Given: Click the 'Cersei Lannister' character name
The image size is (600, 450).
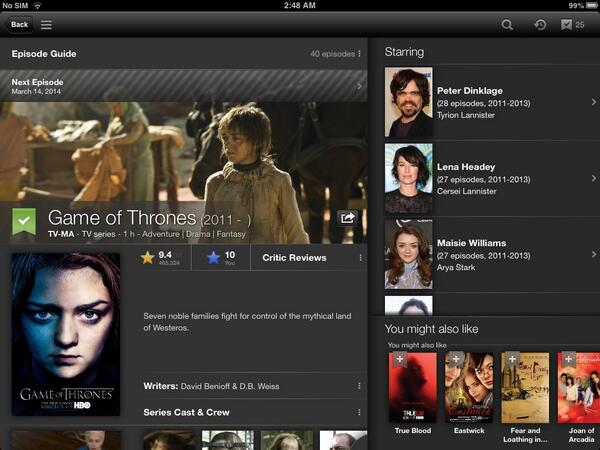Looking at the screenshot, I should [466, 191].
